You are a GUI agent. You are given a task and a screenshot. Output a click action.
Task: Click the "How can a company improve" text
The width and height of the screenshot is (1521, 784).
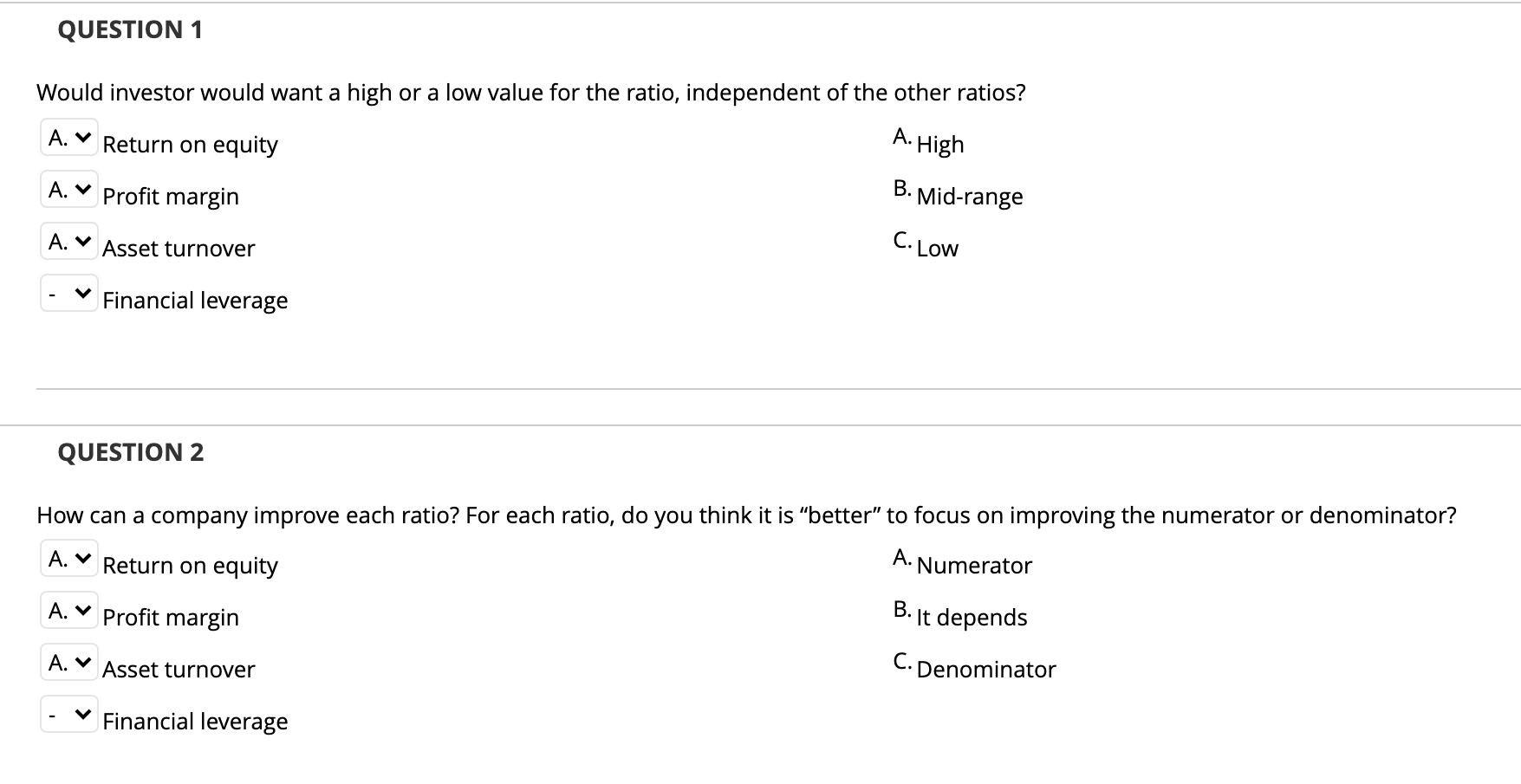pos(745,515)
